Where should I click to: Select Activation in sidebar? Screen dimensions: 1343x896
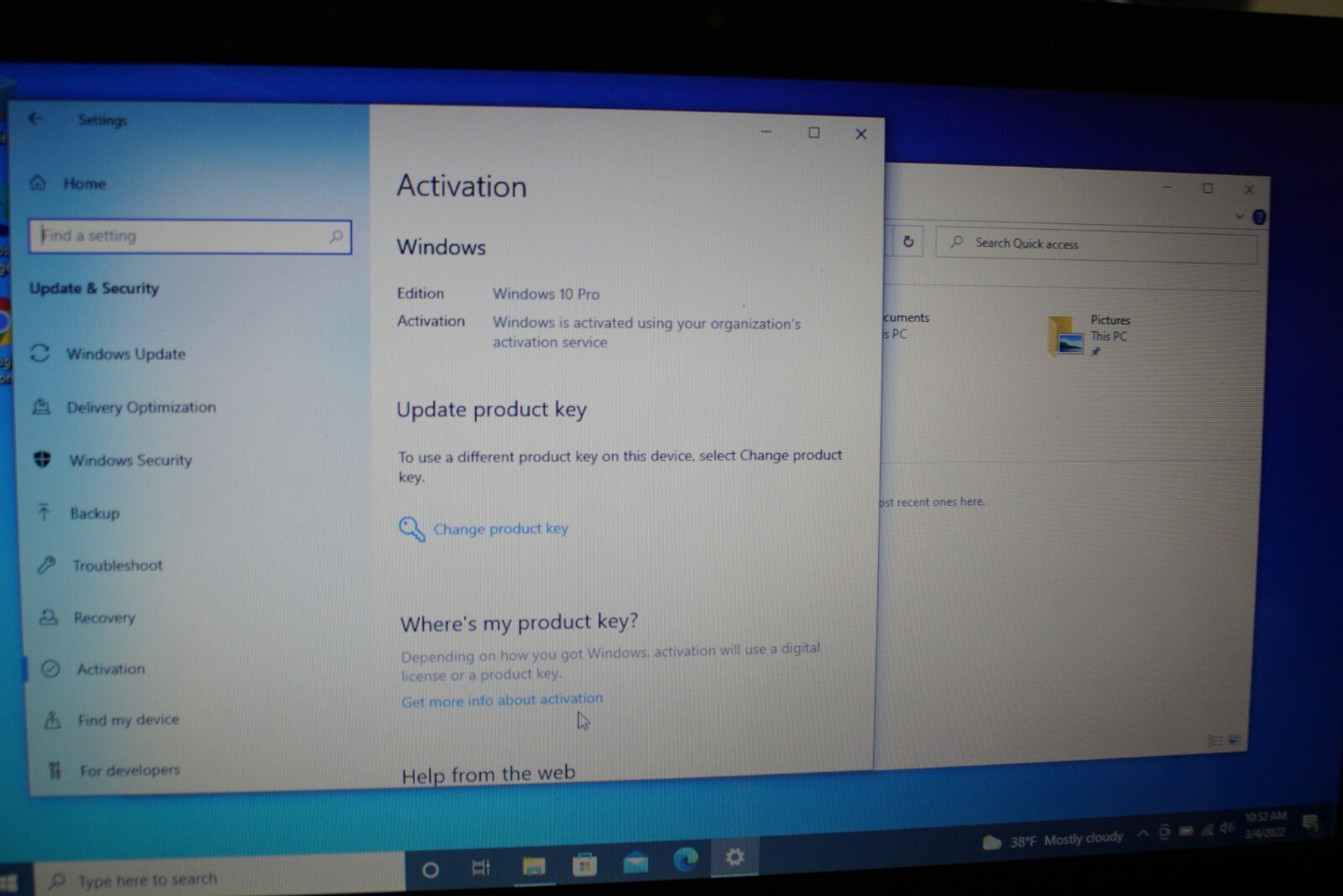[x=94, y=669]
